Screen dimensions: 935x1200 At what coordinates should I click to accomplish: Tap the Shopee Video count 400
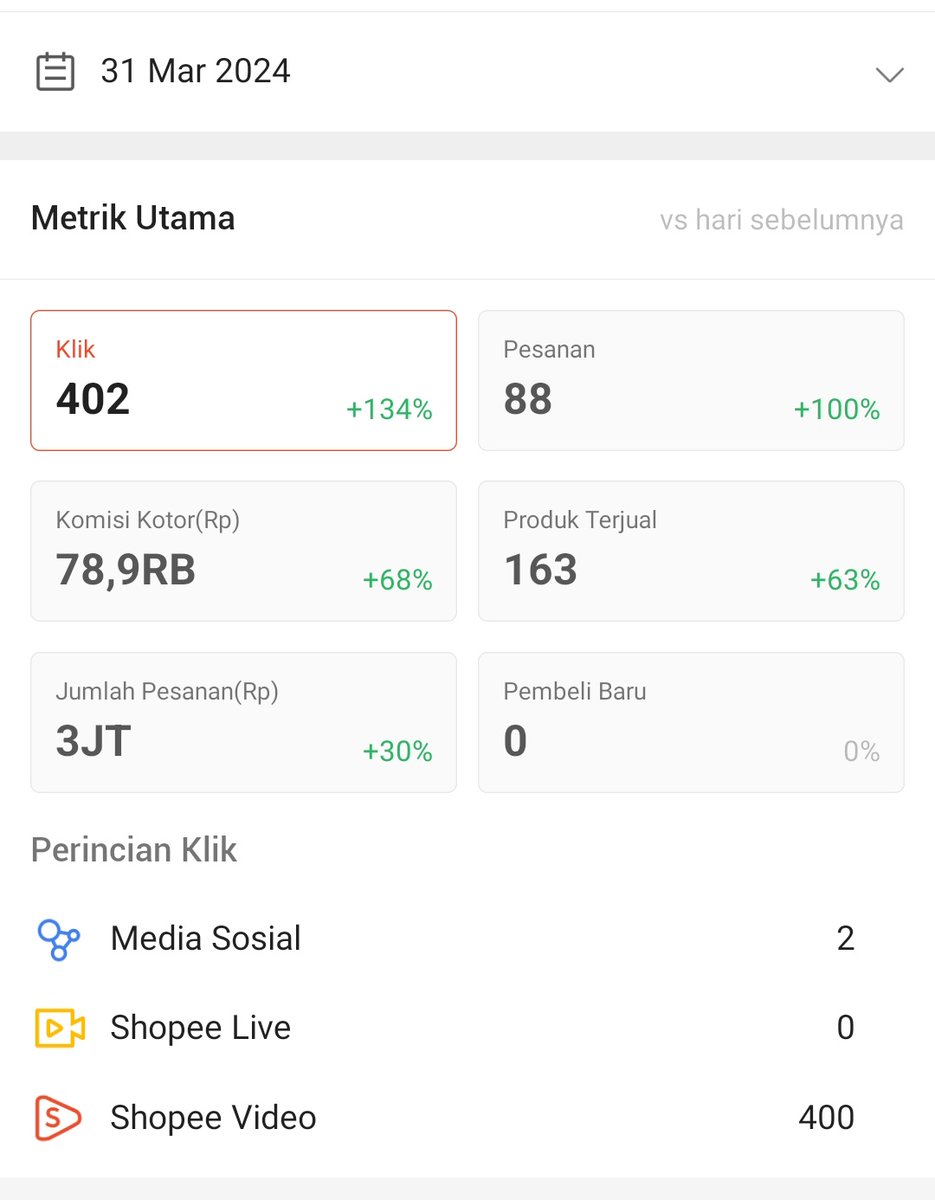[826, 1118]
